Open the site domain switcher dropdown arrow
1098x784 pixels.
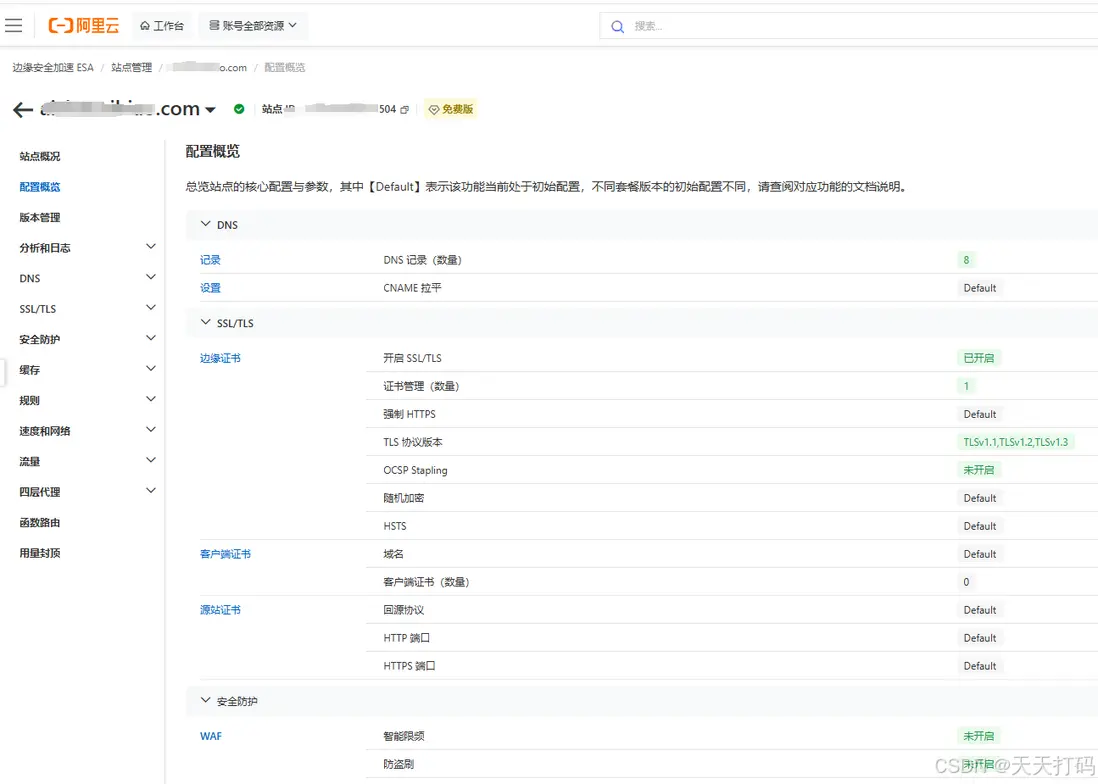(210, 110)
